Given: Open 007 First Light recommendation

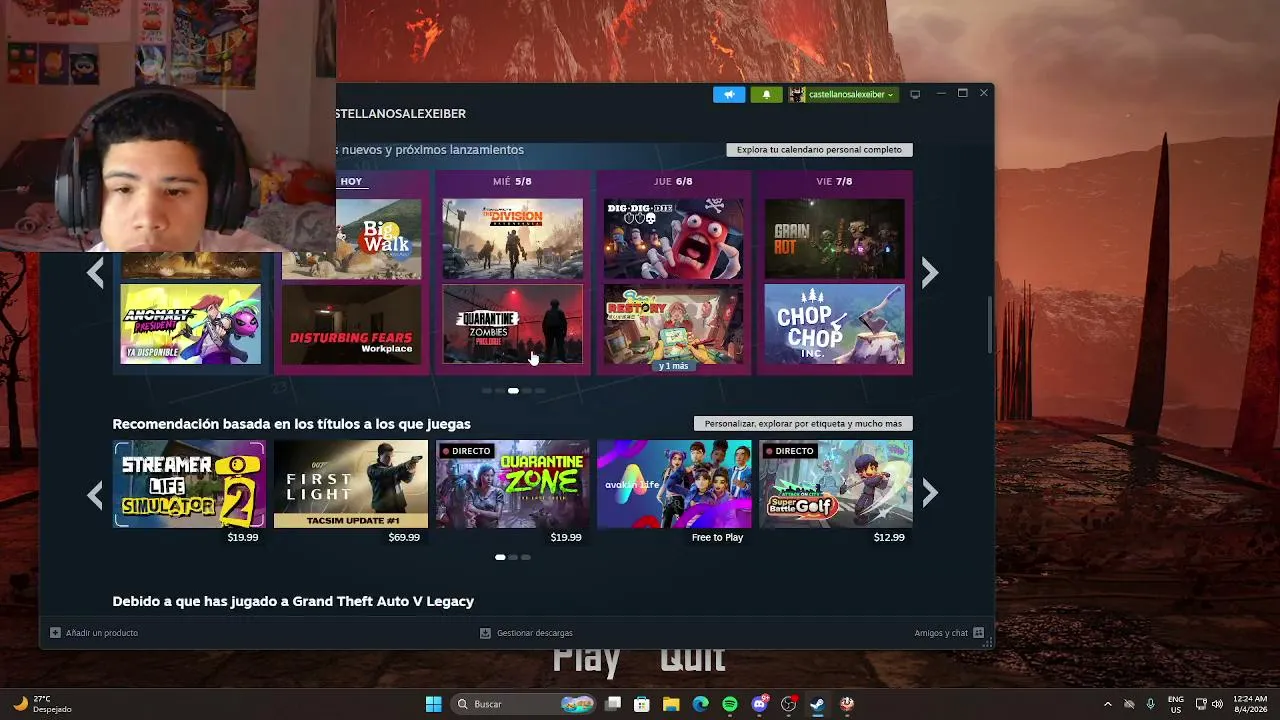Looking at the screenshot, I should coord(351,484).
